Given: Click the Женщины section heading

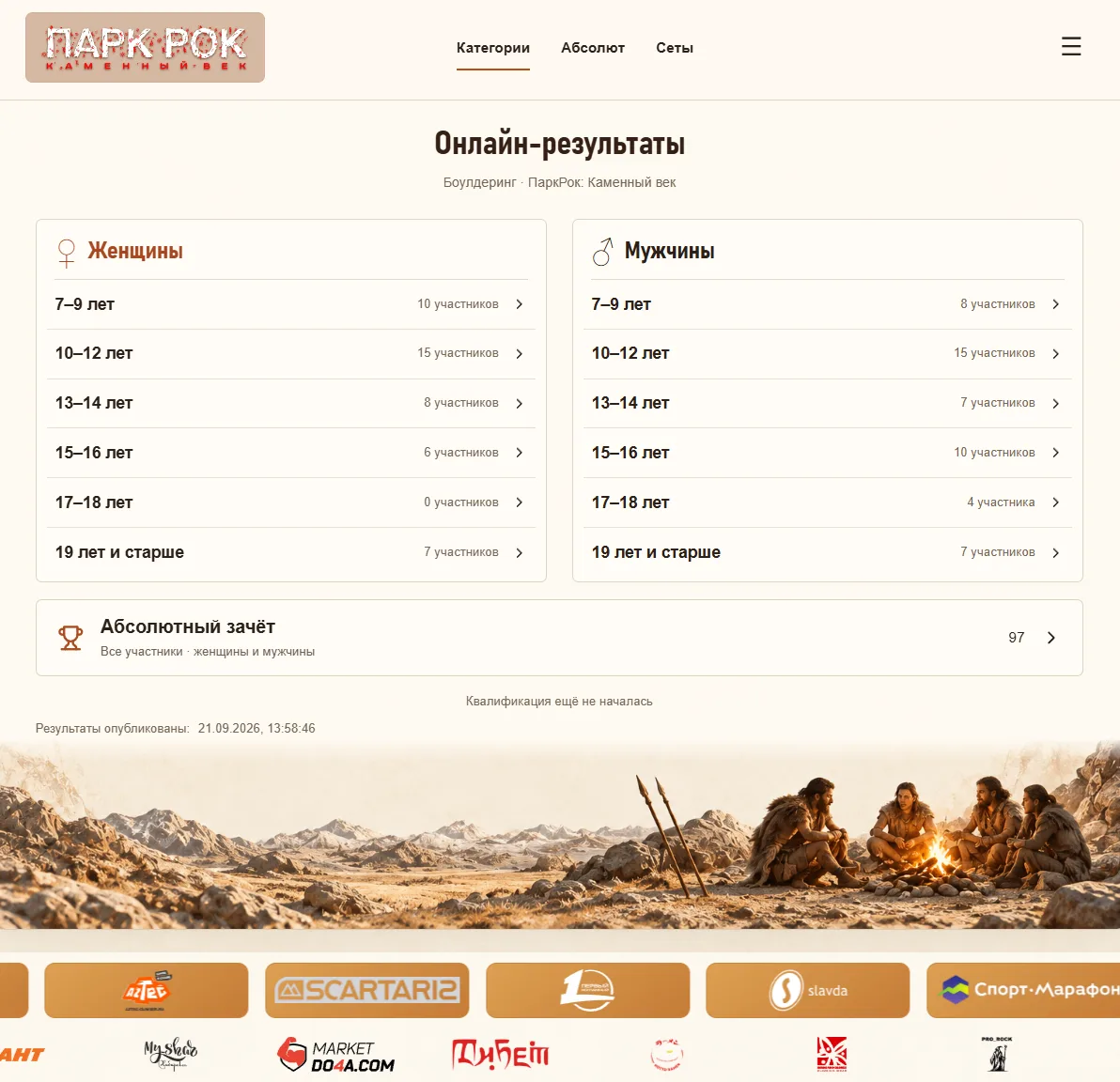Looking at the screenshot, I should tap(135, 251).
